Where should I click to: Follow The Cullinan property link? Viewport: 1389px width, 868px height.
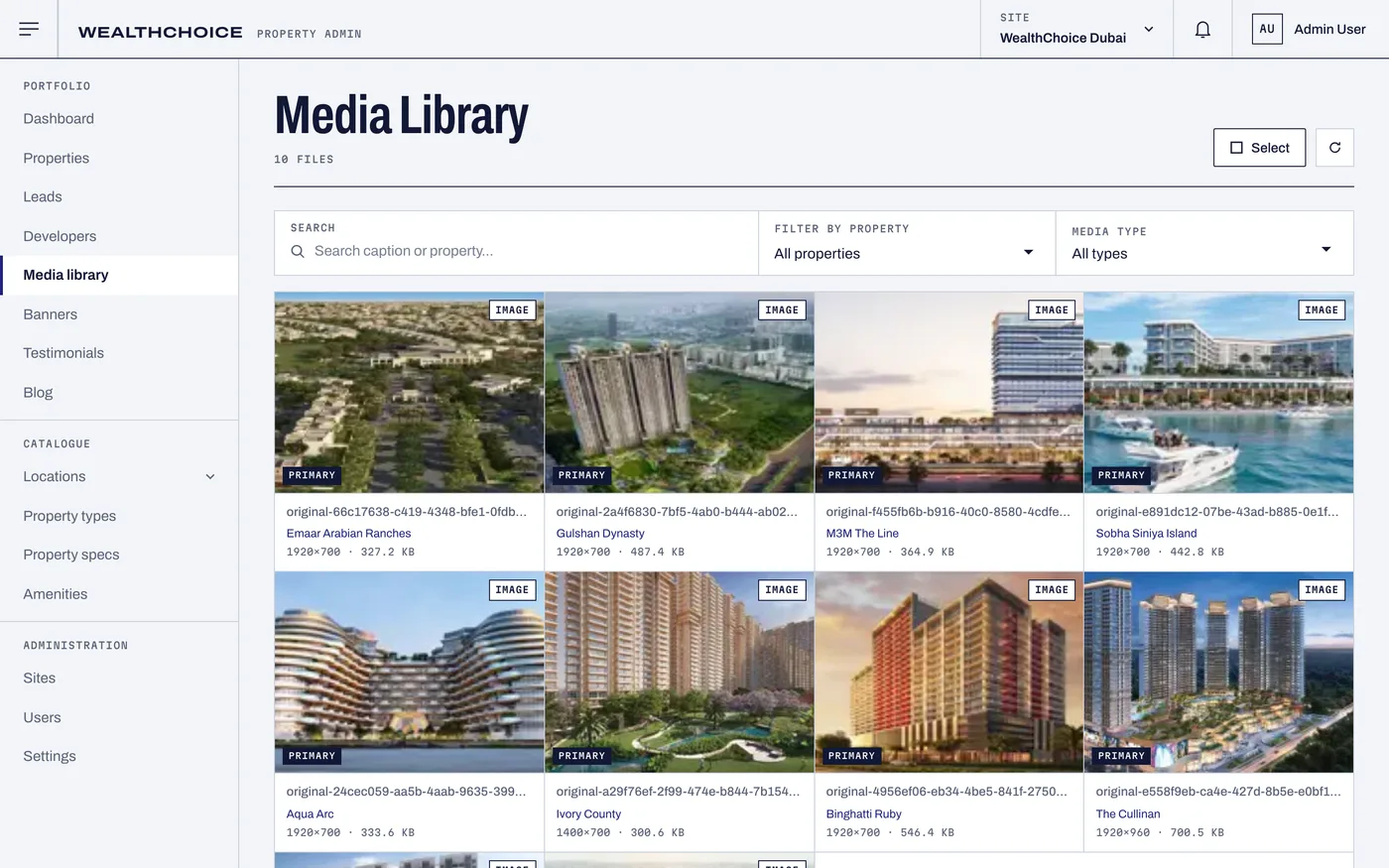[1128, 814]
